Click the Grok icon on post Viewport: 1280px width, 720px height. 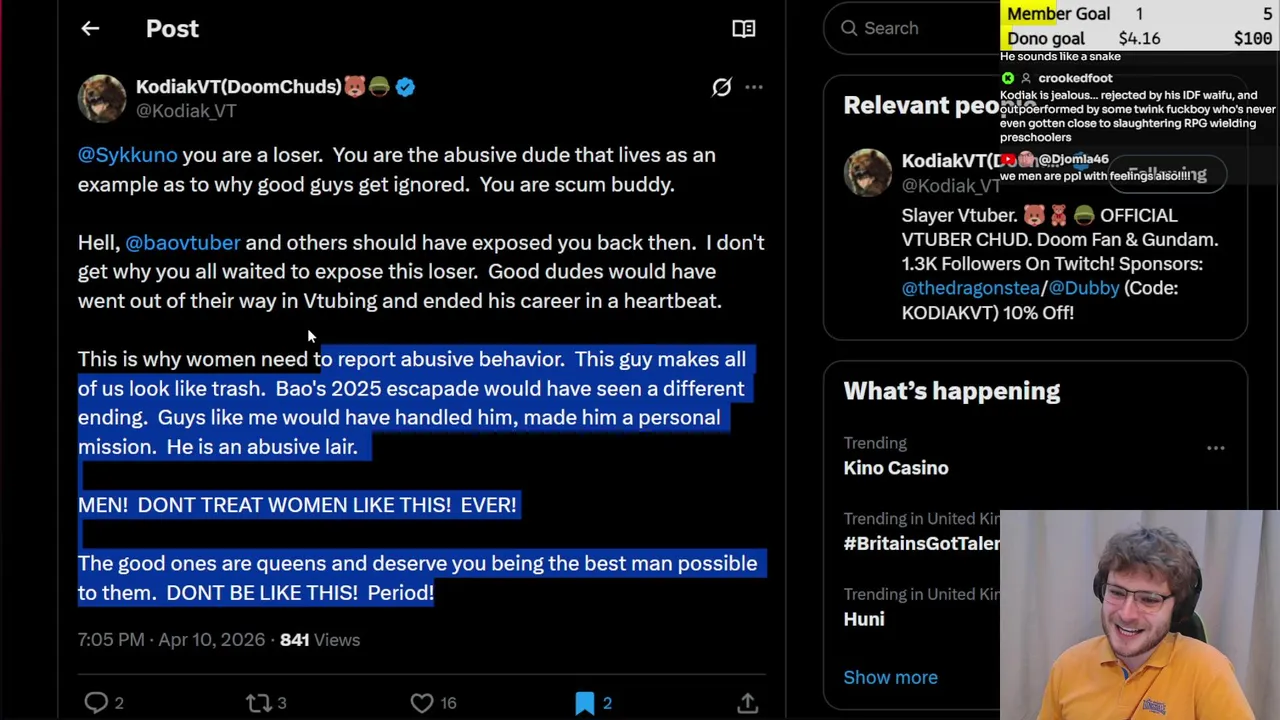click(721, 88)
